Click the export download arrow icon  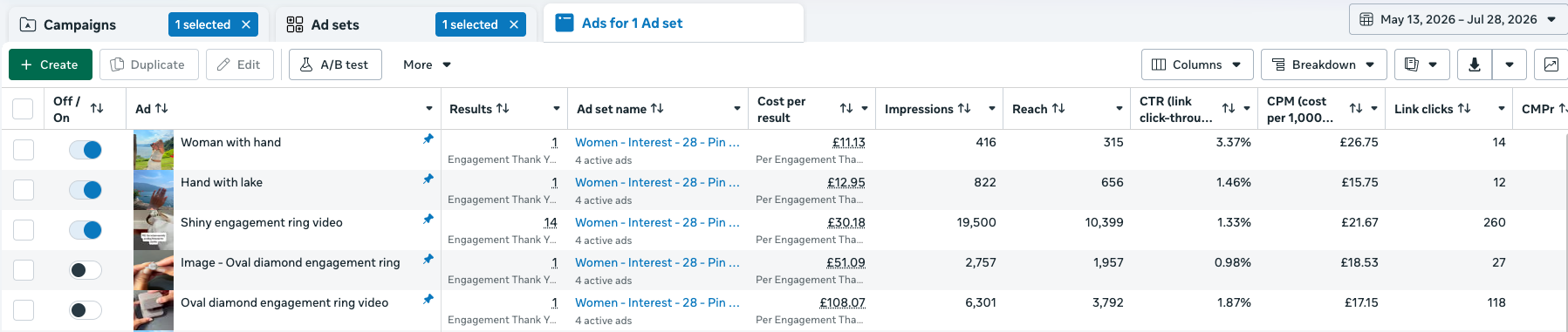tap(1475, 64)
